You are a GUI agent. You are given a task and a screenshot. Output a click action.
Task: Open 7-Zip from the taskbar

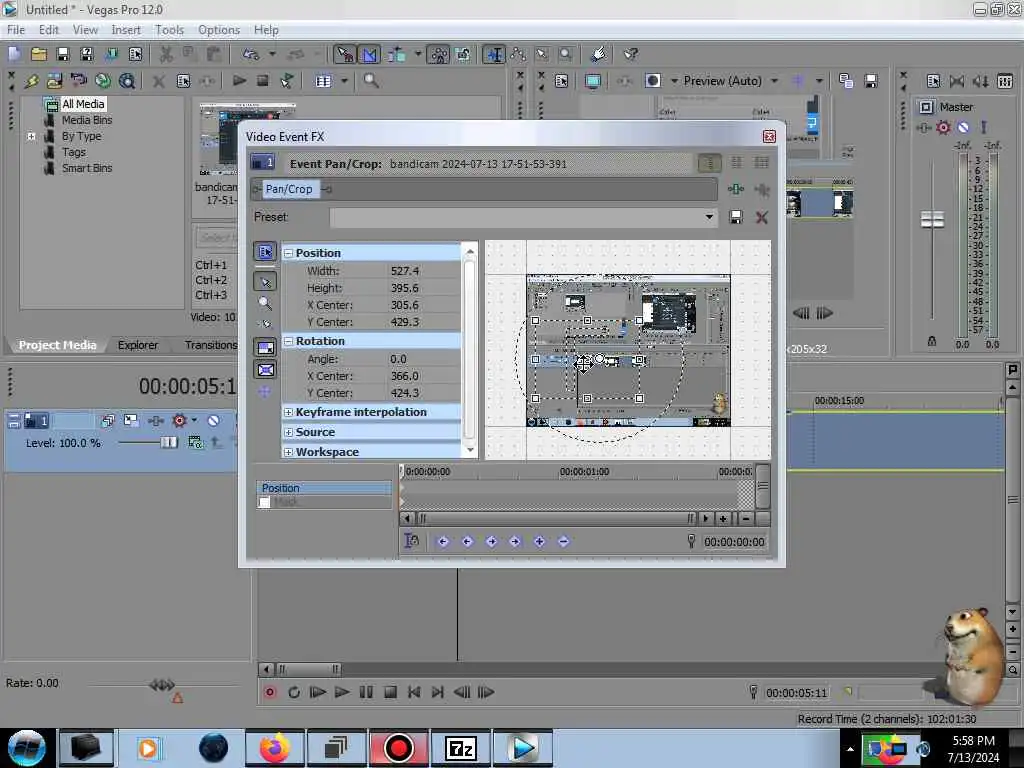point(460,748)
